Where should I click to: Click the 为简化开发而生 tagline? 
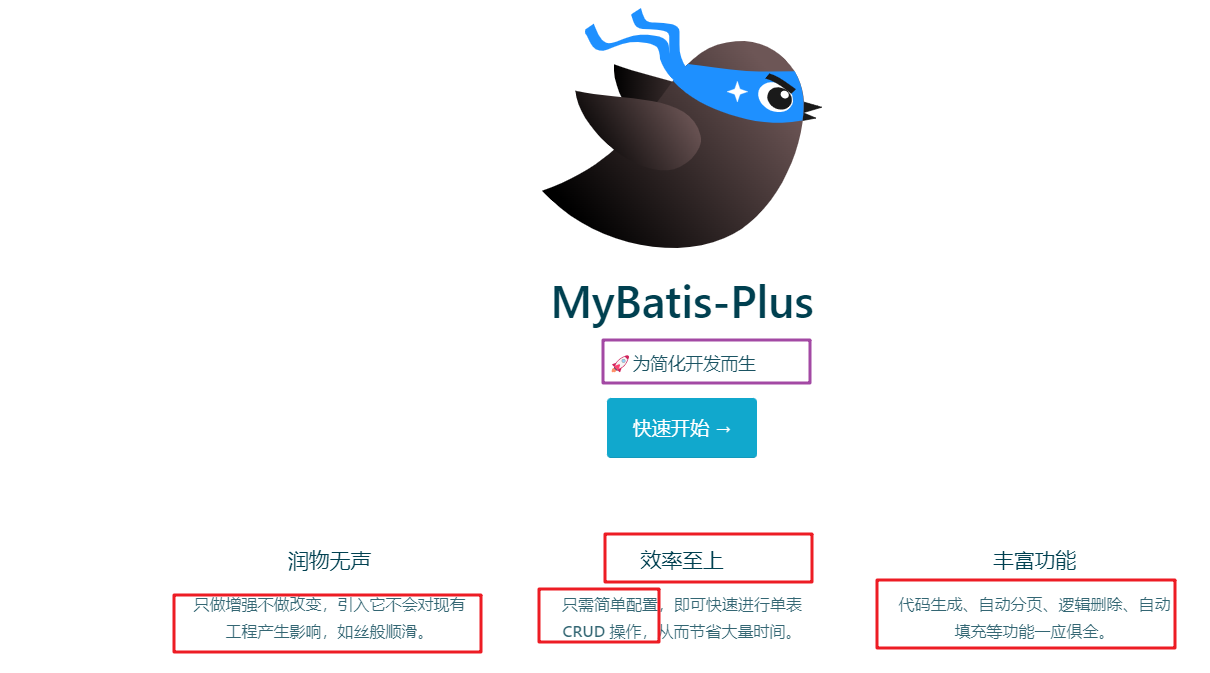(694, 363)
